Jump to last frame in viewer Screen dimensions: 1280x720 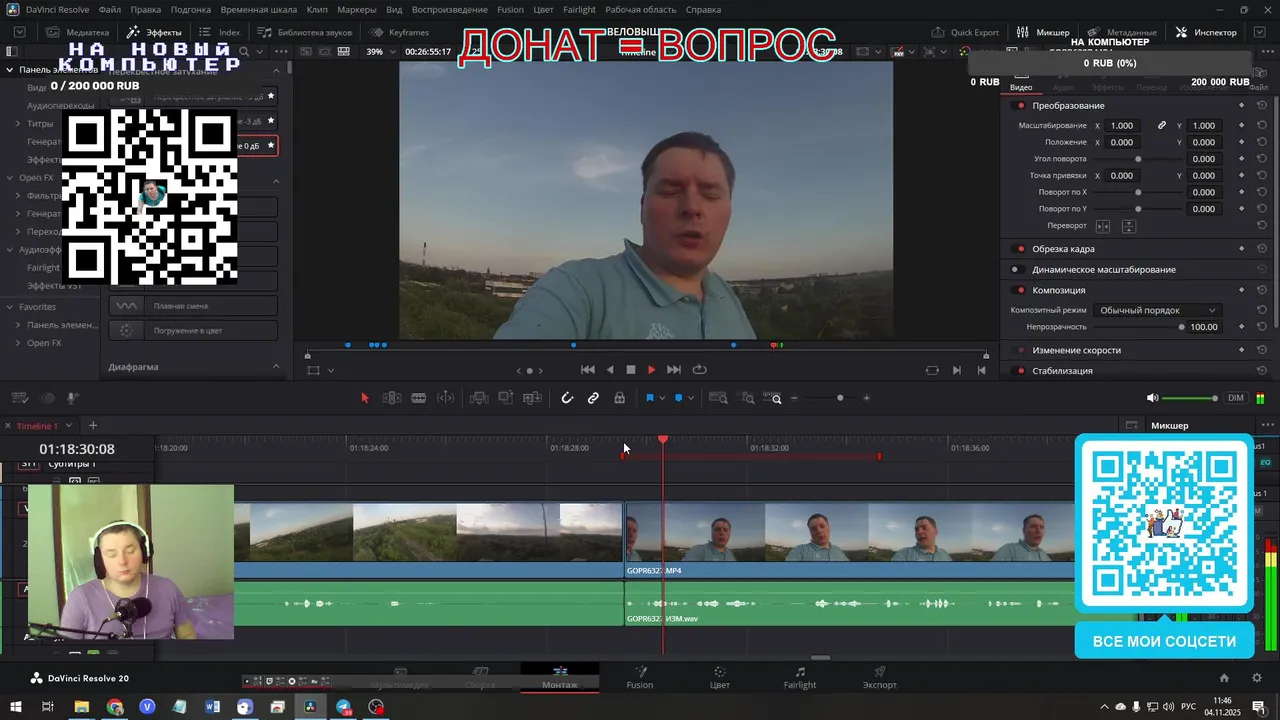pyautogui.click(x=674, y=370)
